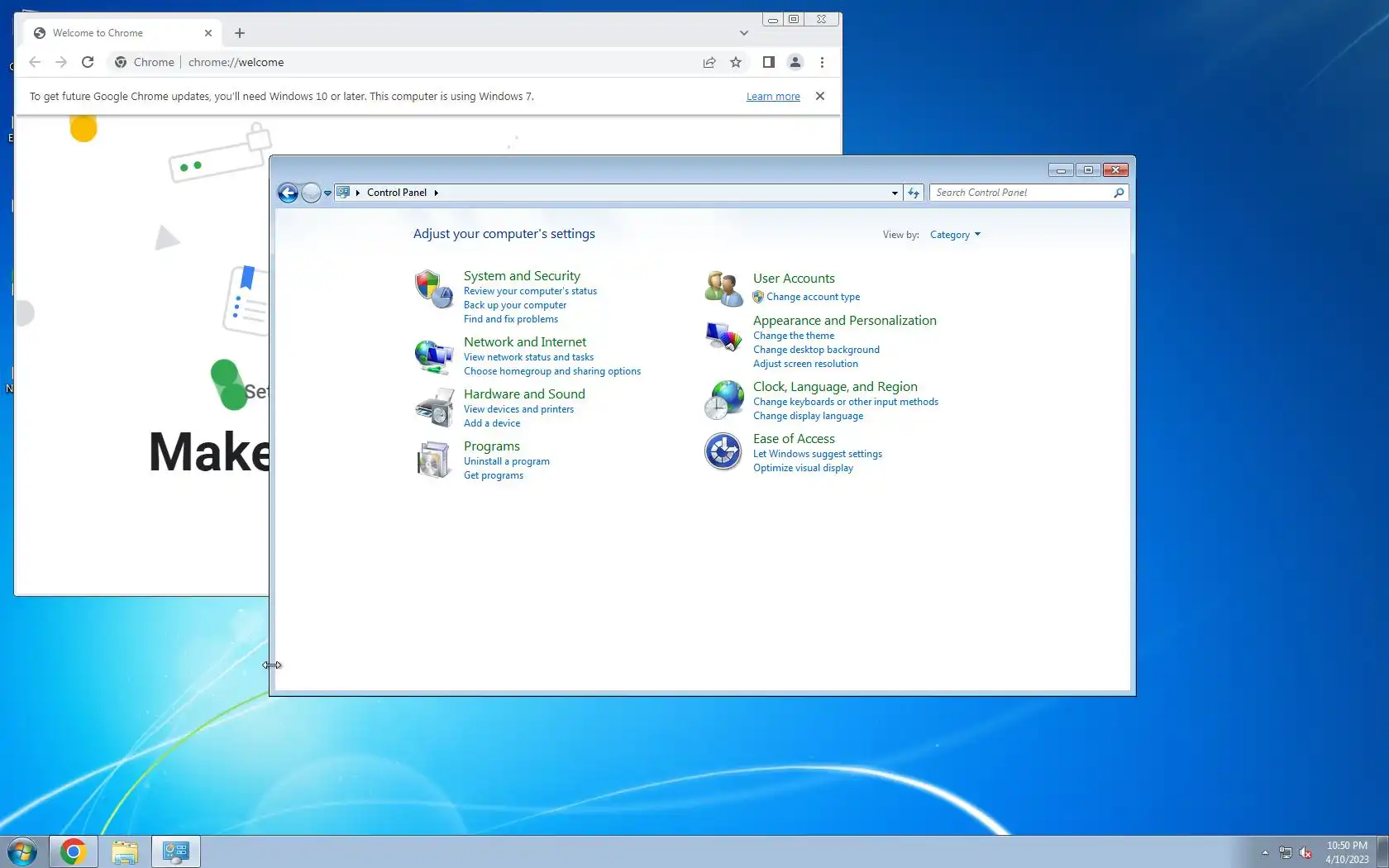1389x868 pixels.
Task: Toggle Chrome's side panel icon
Action: (768, 62)
